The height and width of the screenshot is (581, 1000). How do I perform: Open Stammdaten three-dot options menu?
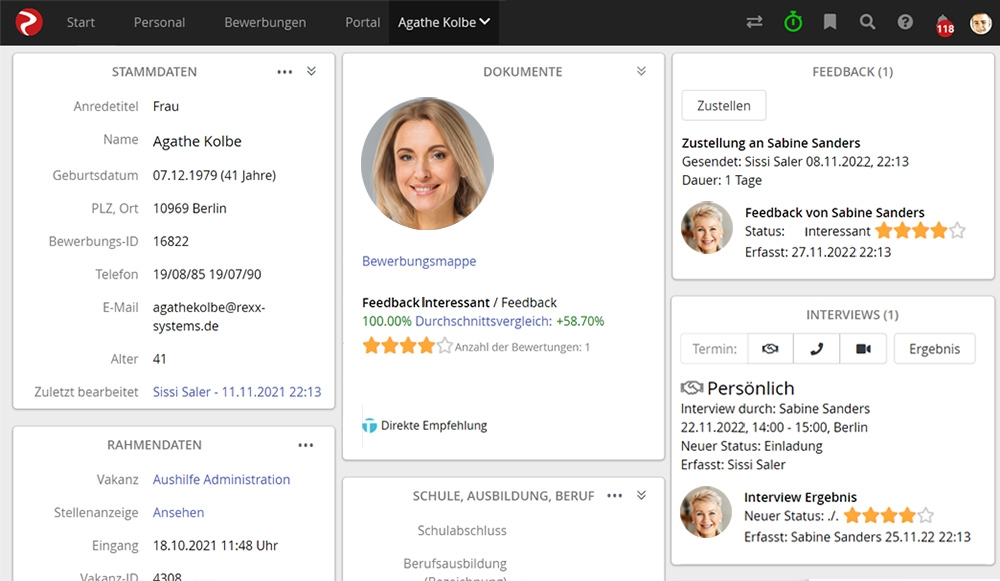[x=284, y=72]
